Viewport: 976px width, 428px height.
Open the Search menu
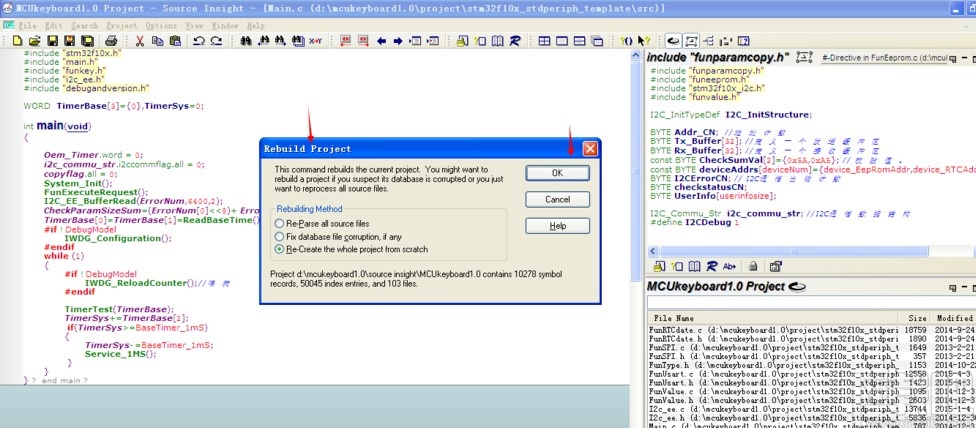[x=84, y=26]
